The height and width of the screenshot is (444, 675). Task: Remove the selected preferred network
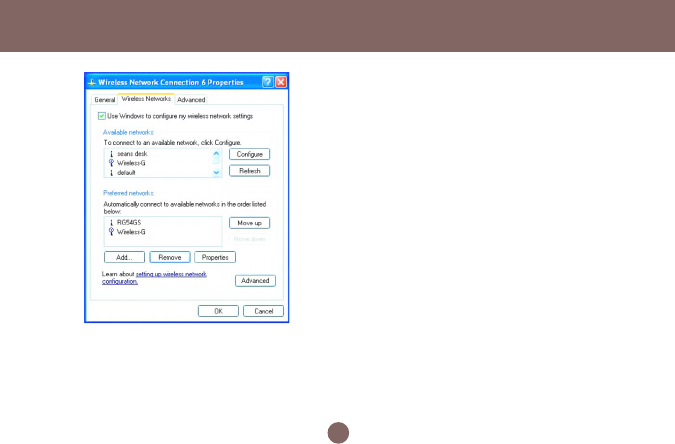click(170, 258)
